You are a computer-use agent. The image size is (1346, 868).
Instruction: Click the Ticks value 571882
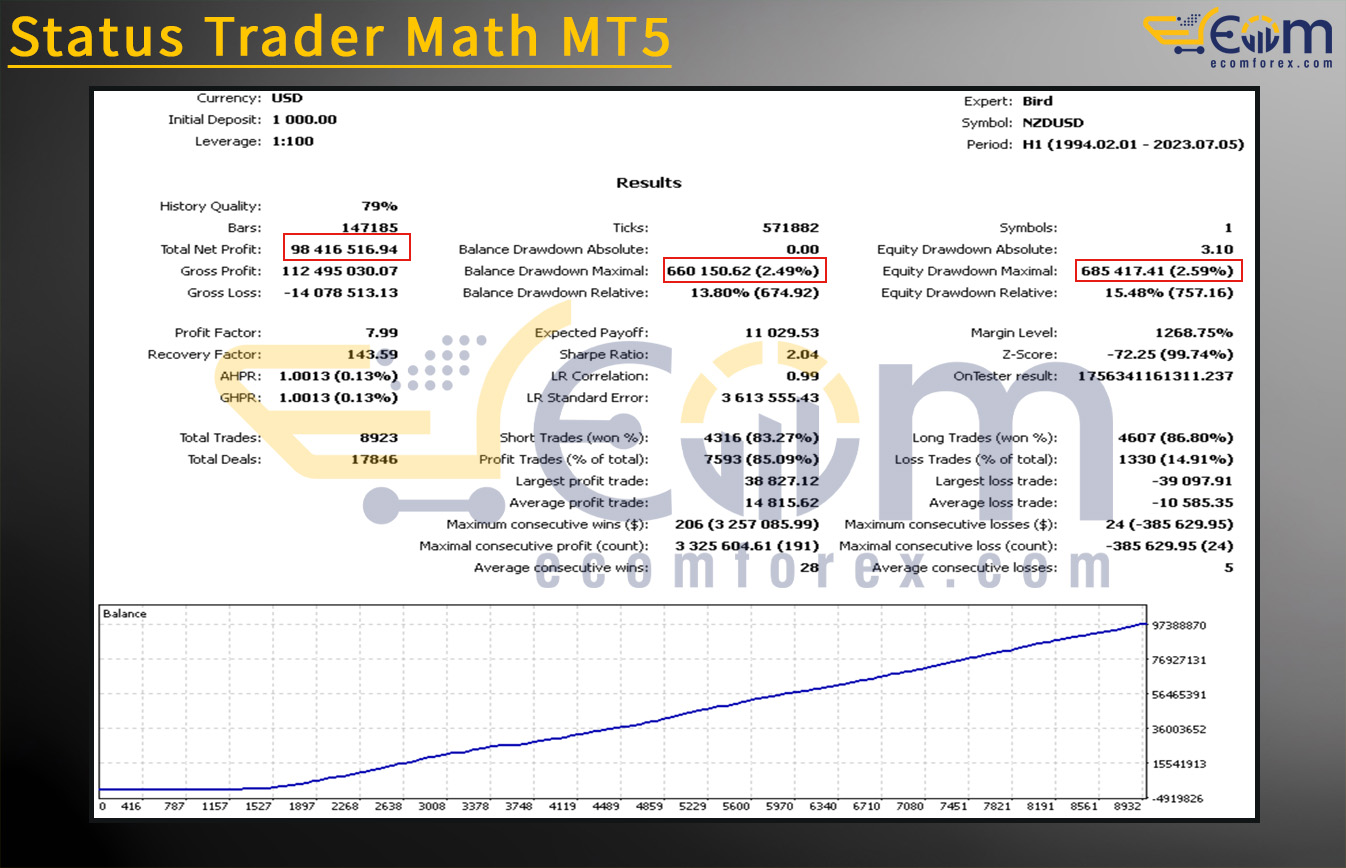point(791,228)
